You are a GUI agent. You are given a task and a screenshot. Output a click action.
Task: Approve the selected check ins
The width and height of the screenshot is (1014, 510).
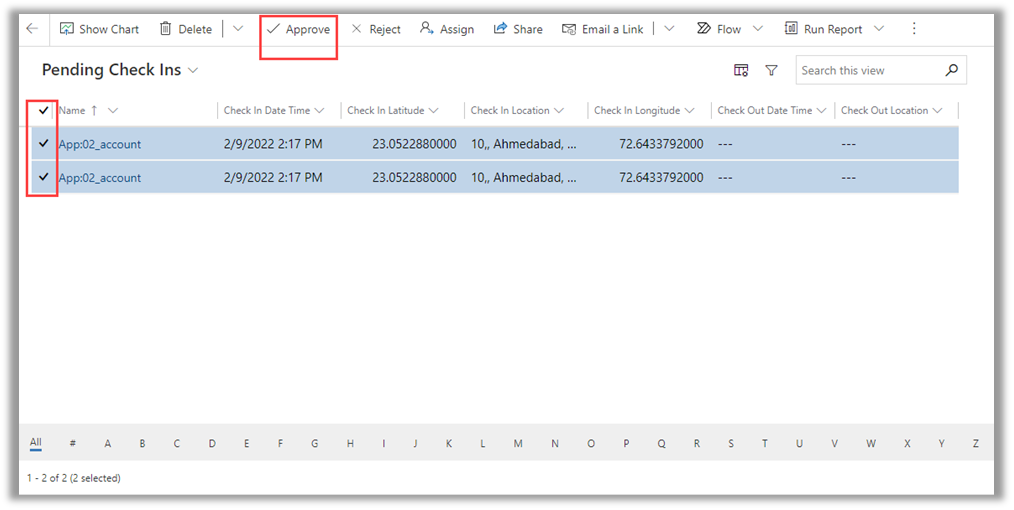298,29
